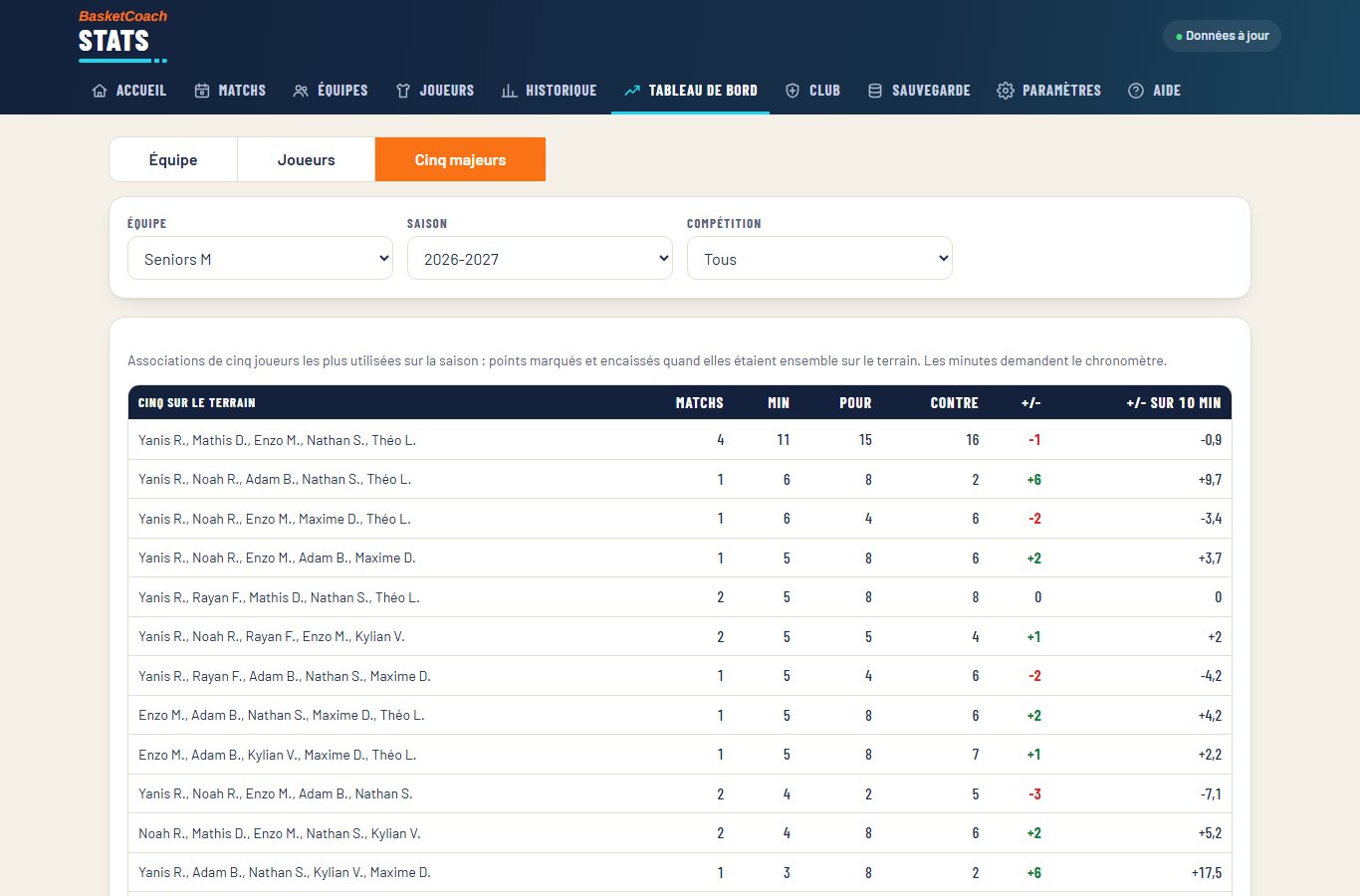
Task: Open the Équipe dropdown showing Seniors M
Action: (x=261, y=259)
